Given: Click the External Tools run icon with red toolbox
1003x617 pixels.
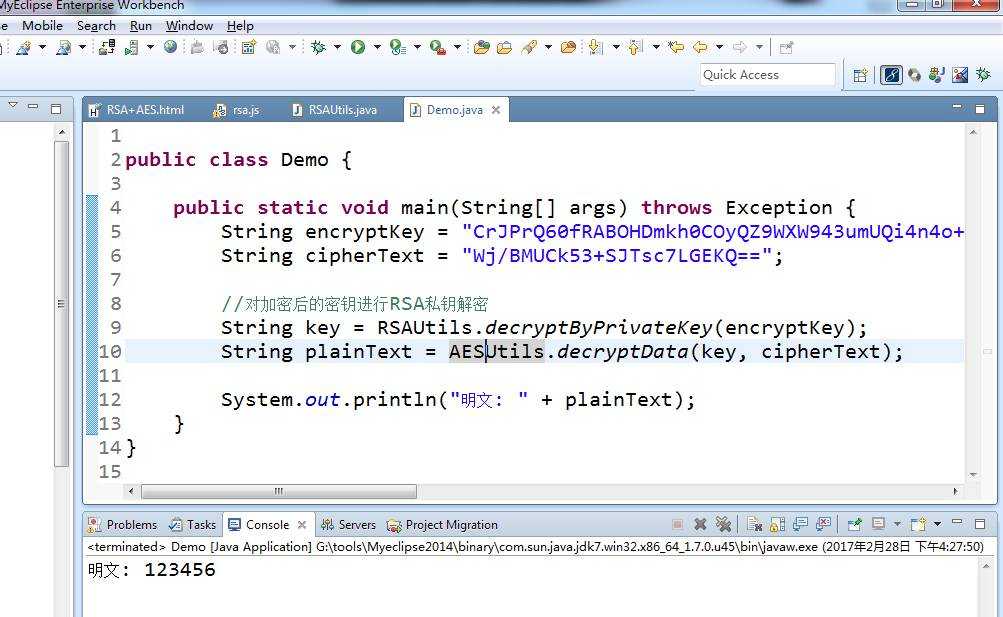Looking at the screenshot, I should [438, 47].
